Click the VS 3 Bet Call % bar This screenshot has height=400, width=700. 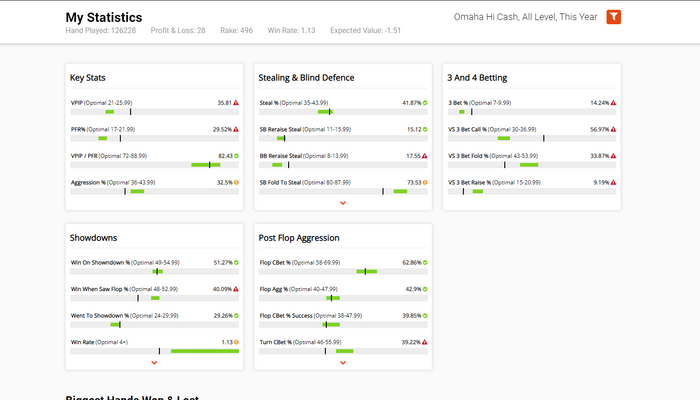532,138
